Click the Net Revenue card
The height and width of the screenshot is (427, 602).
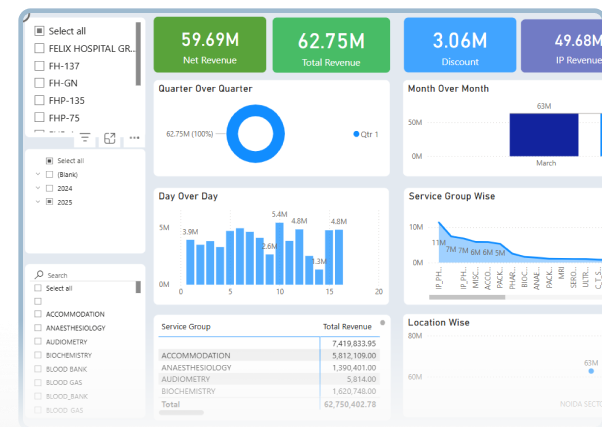(x=209, y=45)
